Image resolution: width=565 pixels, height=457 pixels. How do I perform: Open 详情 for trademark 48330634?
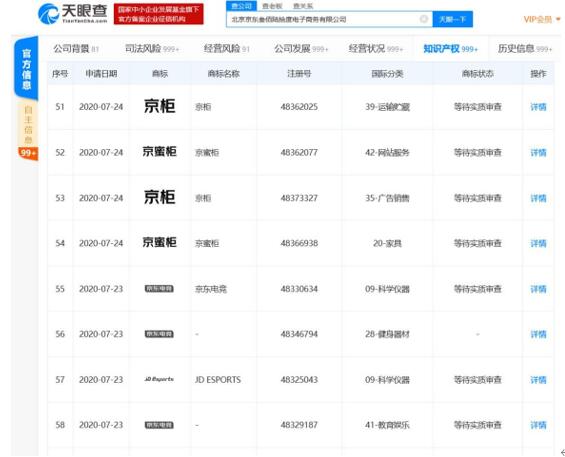[538, 289]
